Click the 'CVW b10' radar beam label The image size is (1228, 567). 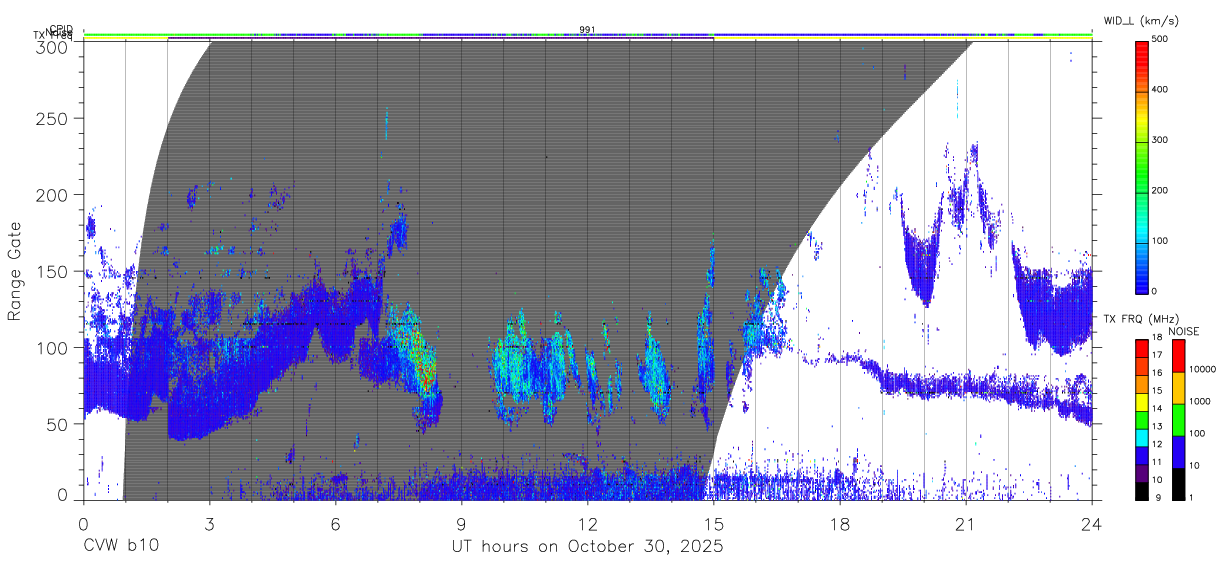click(120, 547)
